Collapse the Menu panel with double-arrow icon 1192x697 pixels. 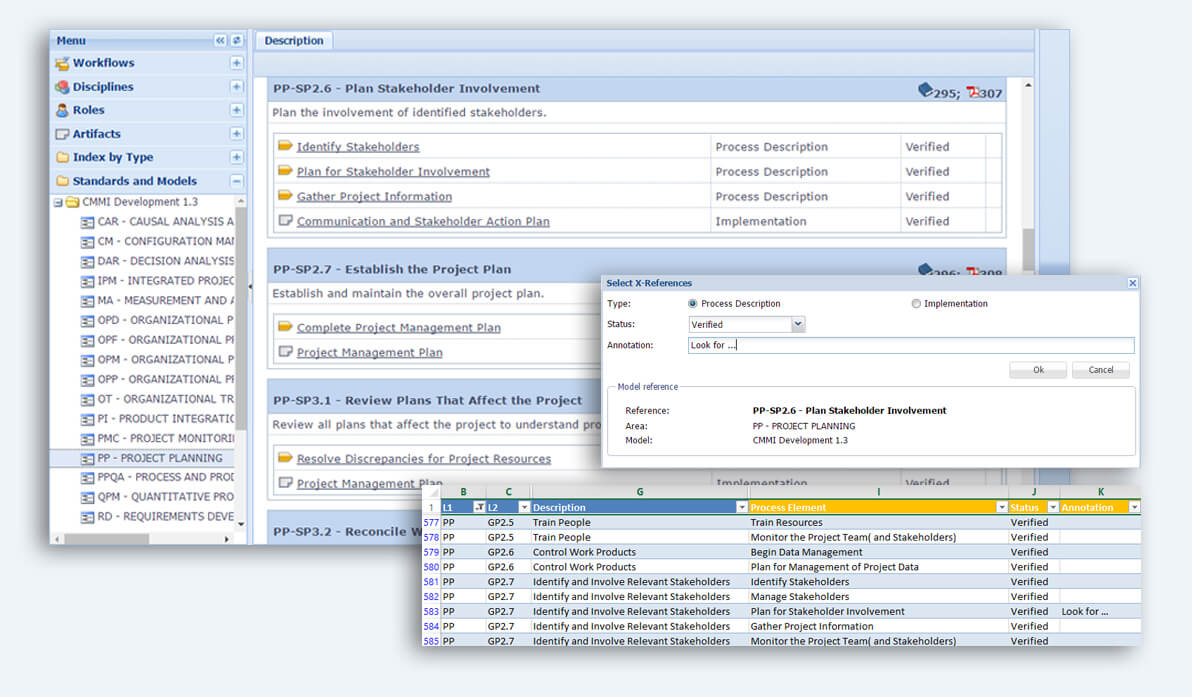tap(220, 40)
